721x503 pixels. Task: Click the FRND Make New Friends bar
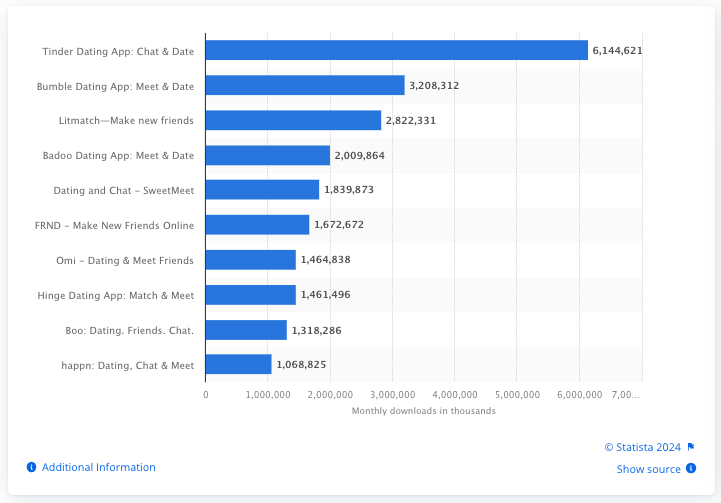click(x=257, y=225)
